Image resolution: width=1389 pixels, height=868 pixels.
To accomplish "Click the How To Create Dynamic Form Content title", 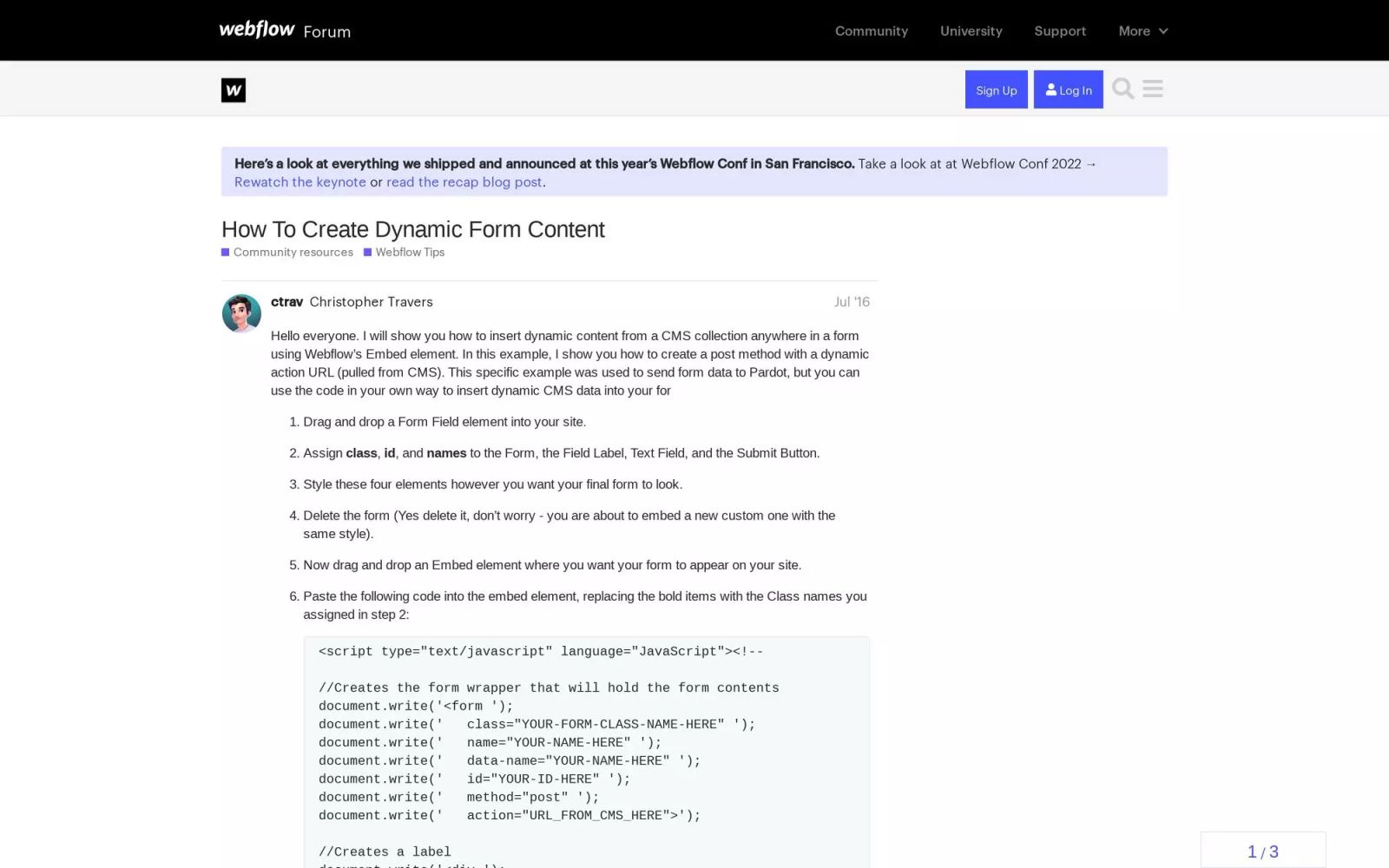I will coord(412,229).
